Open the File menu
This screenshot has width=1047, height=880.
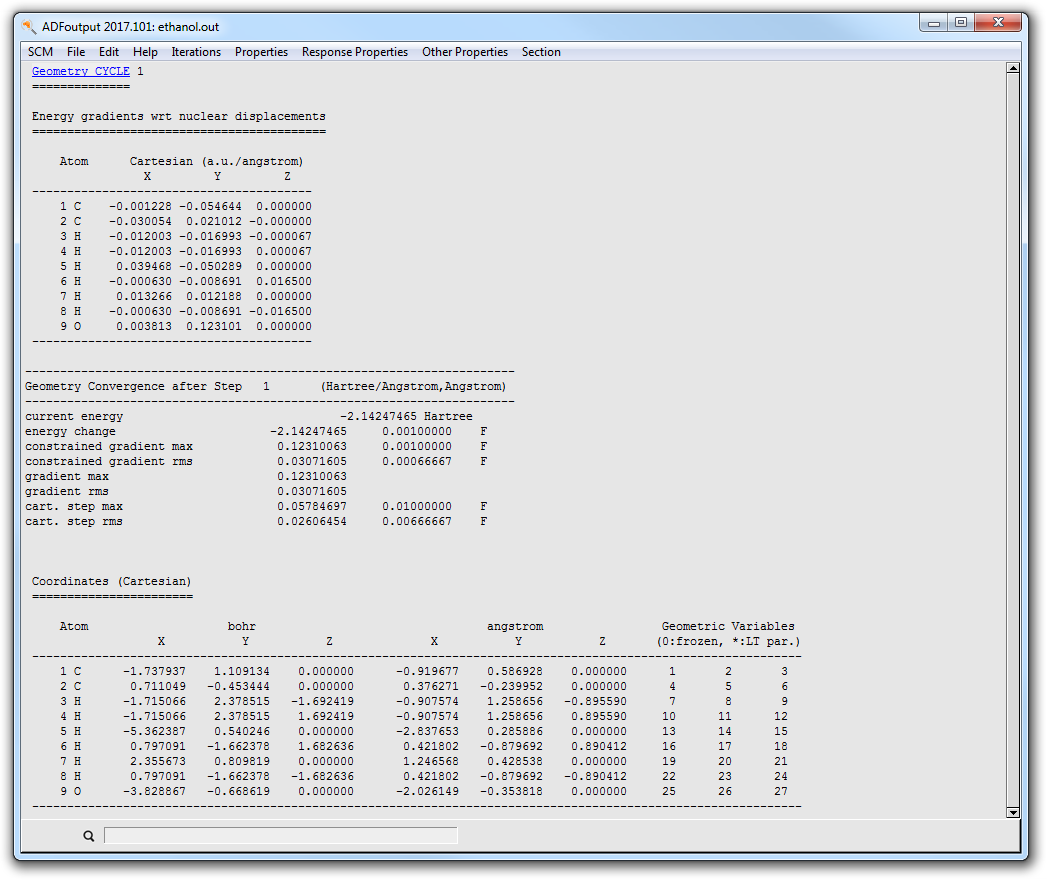(75, 52)
